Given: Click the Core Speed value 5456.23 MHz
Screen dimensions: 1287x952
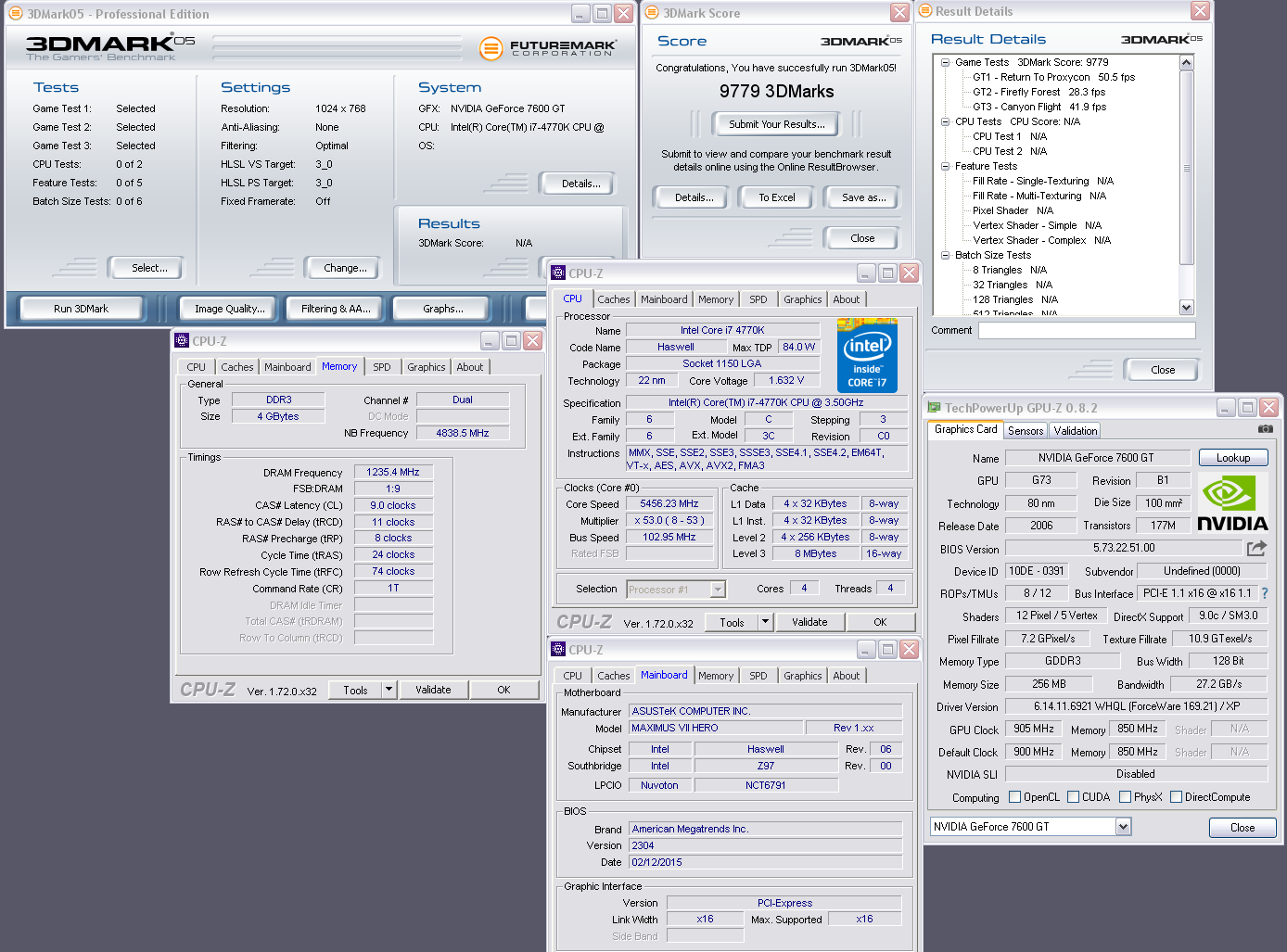Looking at the screenshot, I should [x=669, y=504].
